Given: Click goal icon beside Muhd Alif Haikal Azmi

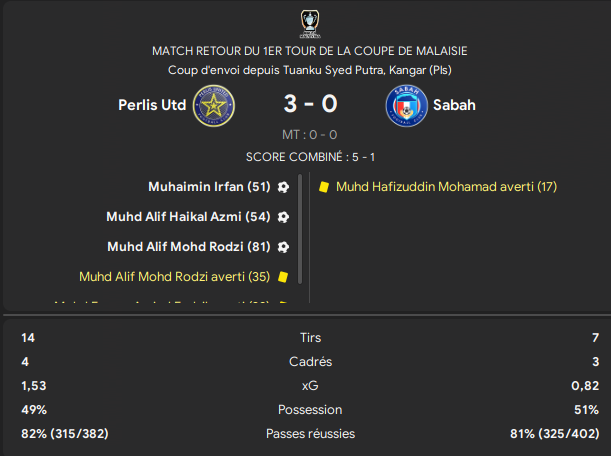Looking at the screenshot, I should (283, 217).
